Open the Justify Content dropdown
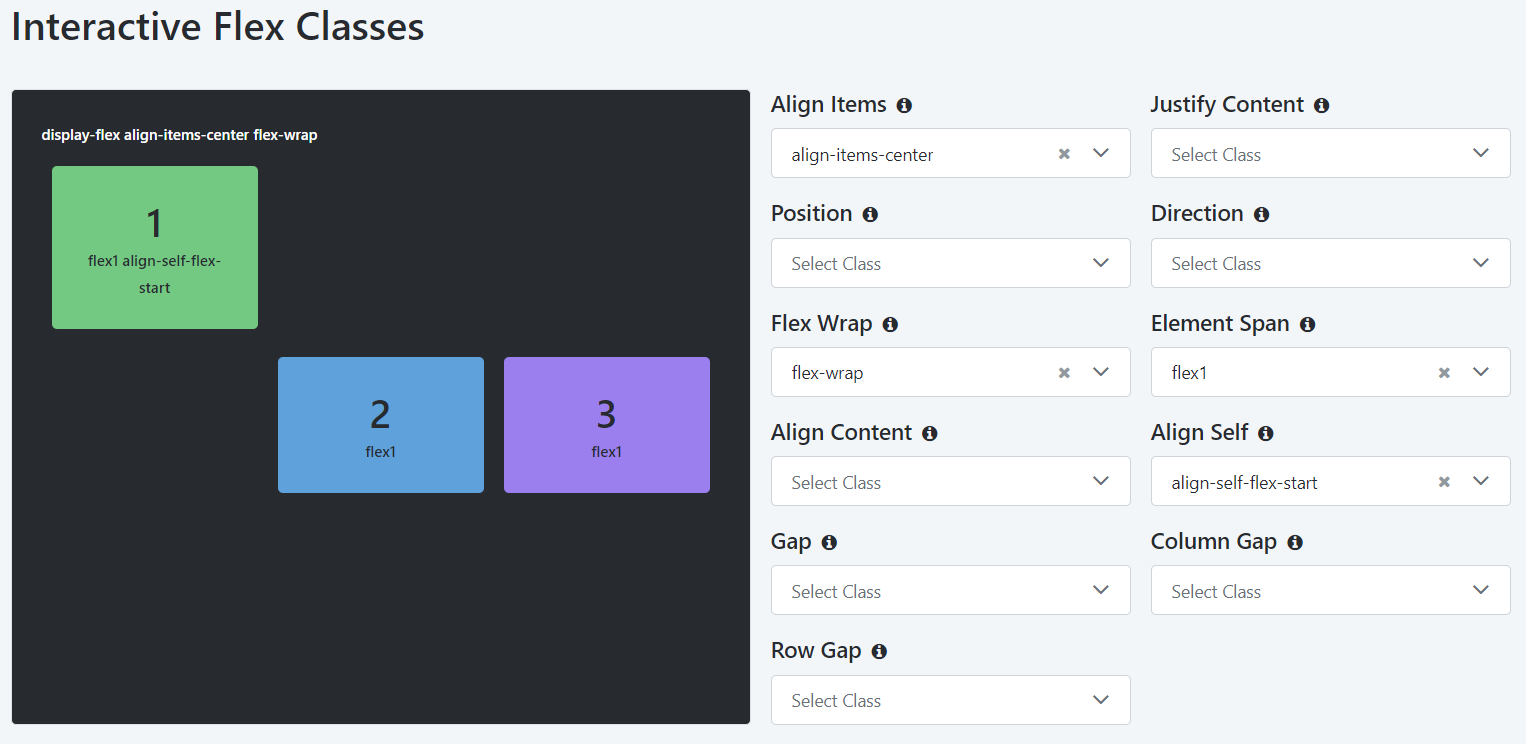Image resolution: width=1526 pixels, height=744 pixels. point(1330,153)
